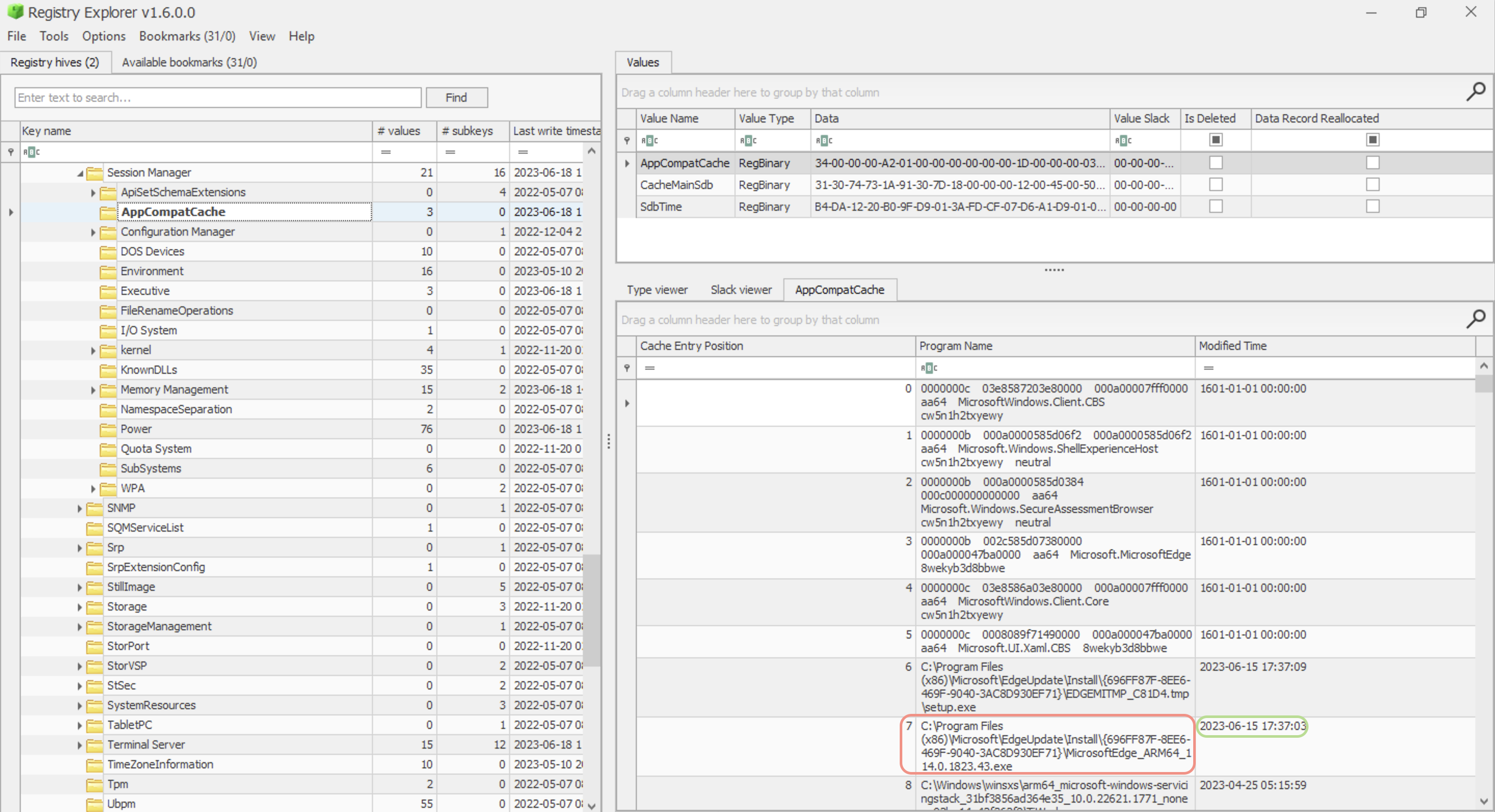Click the registry search text field
1495x812 pixels.
tap(218, 98)
